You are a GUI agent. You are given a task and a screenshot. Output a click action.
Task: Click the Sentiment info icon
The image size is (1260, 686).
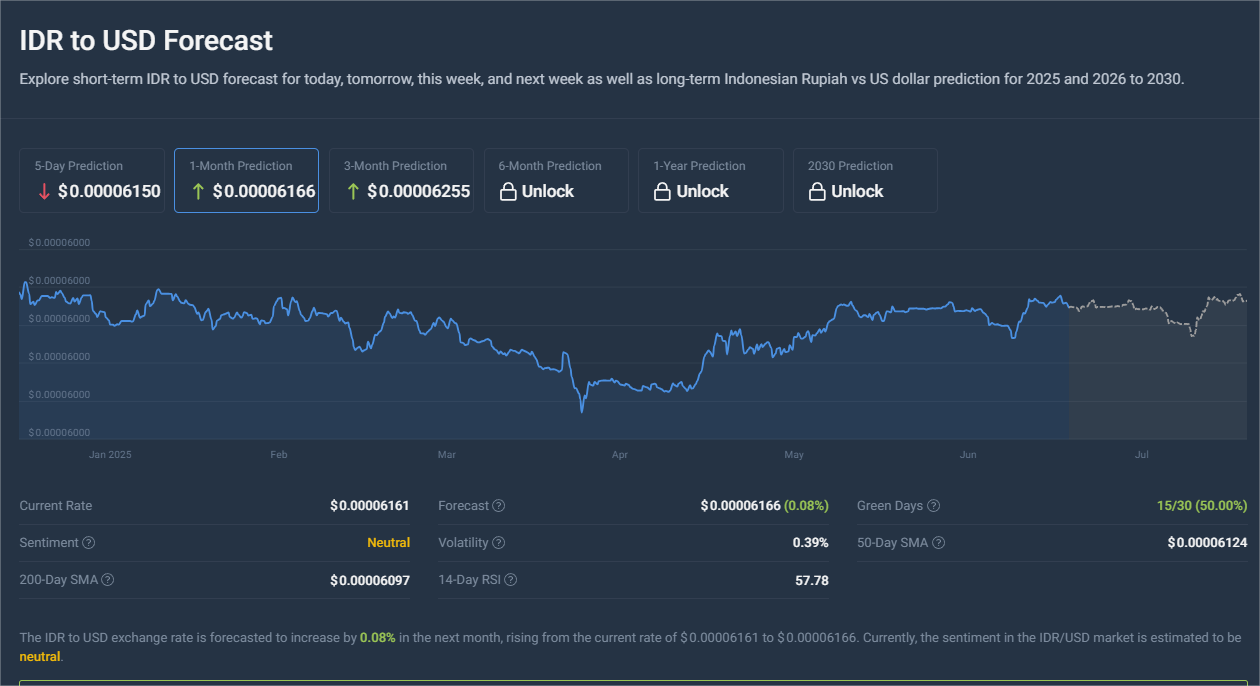click(89, 543)
